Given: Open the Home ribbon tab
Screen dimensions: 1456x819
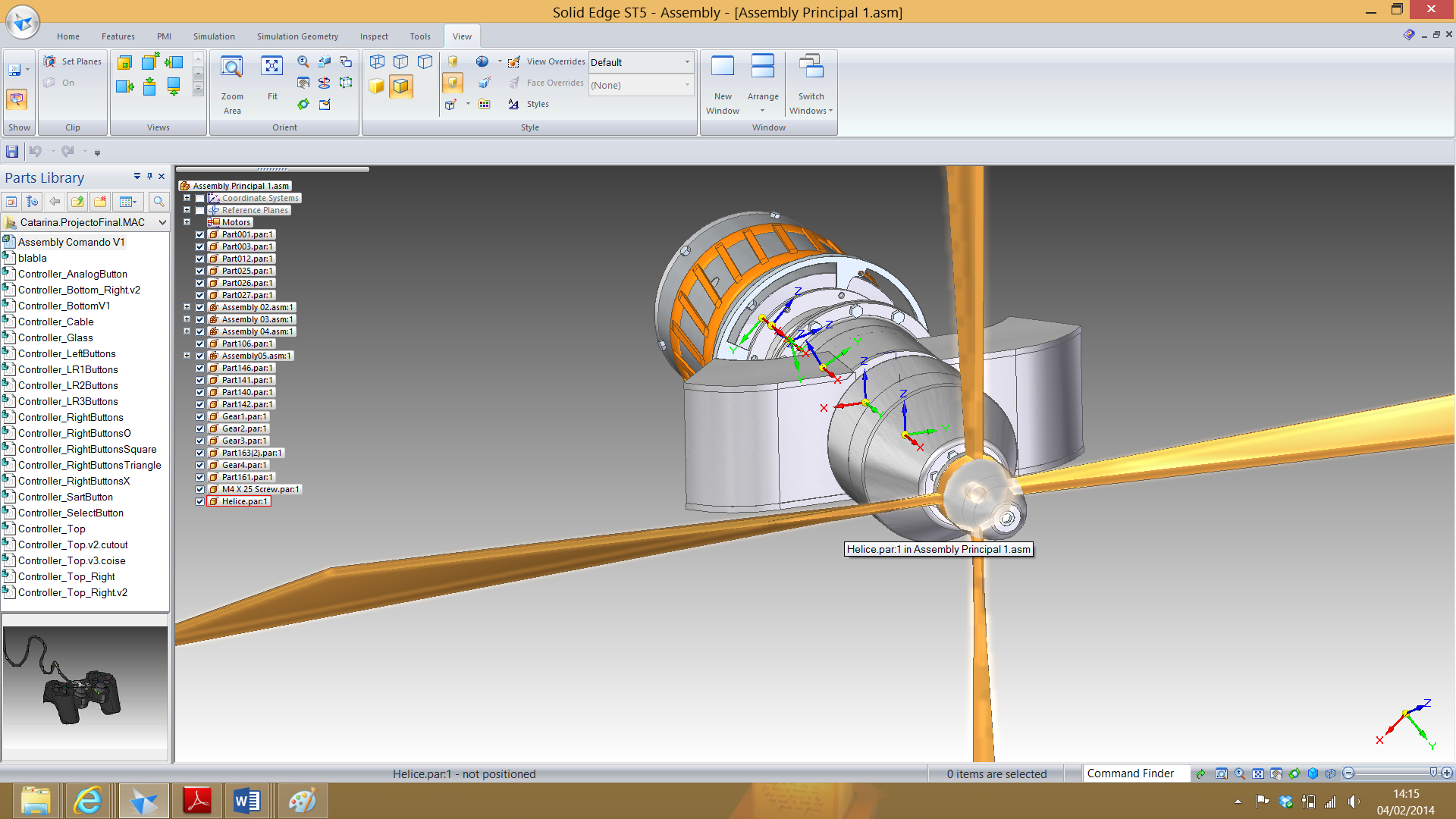Looking at the screenshot, I should tap(68, 36).
